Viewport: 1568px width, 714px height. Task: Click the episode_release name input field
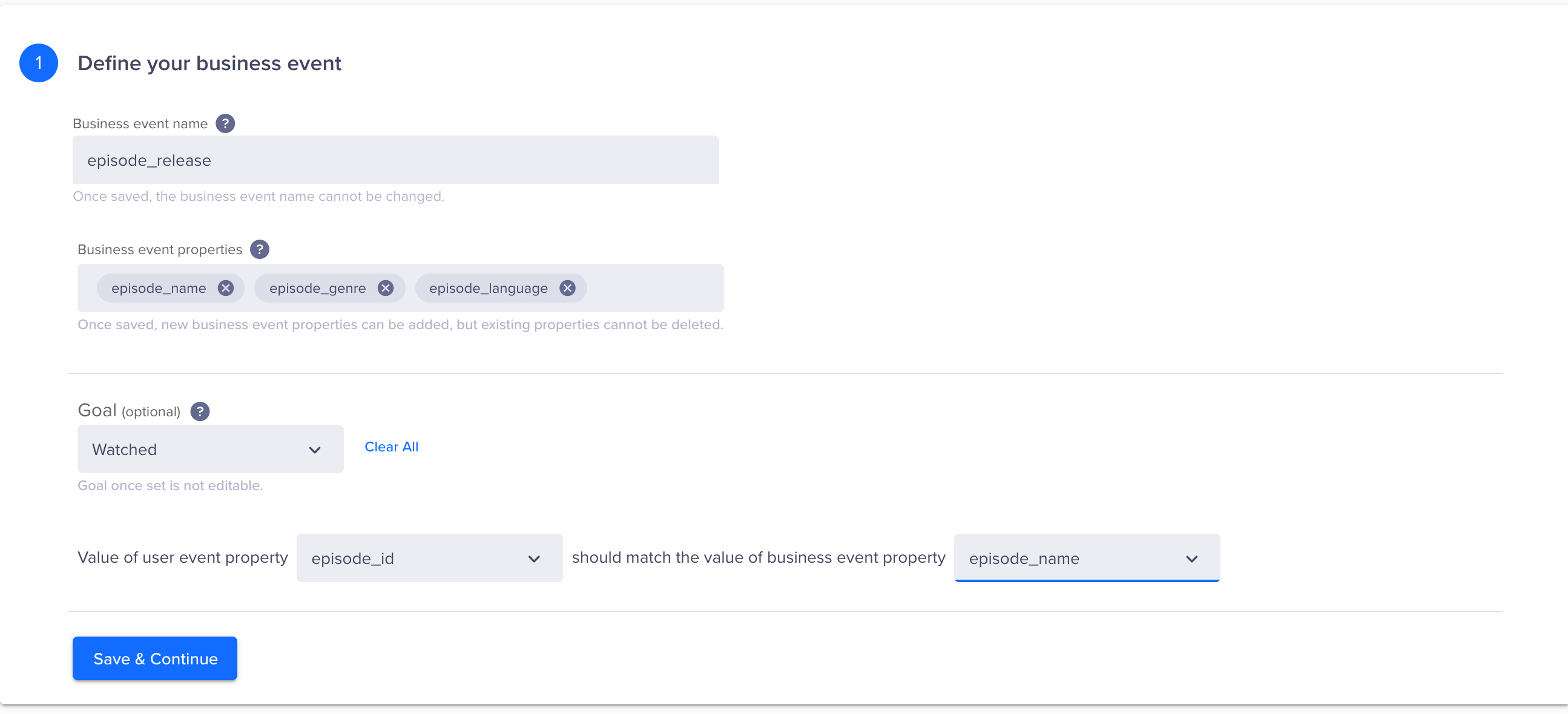[x=396, y=160]
